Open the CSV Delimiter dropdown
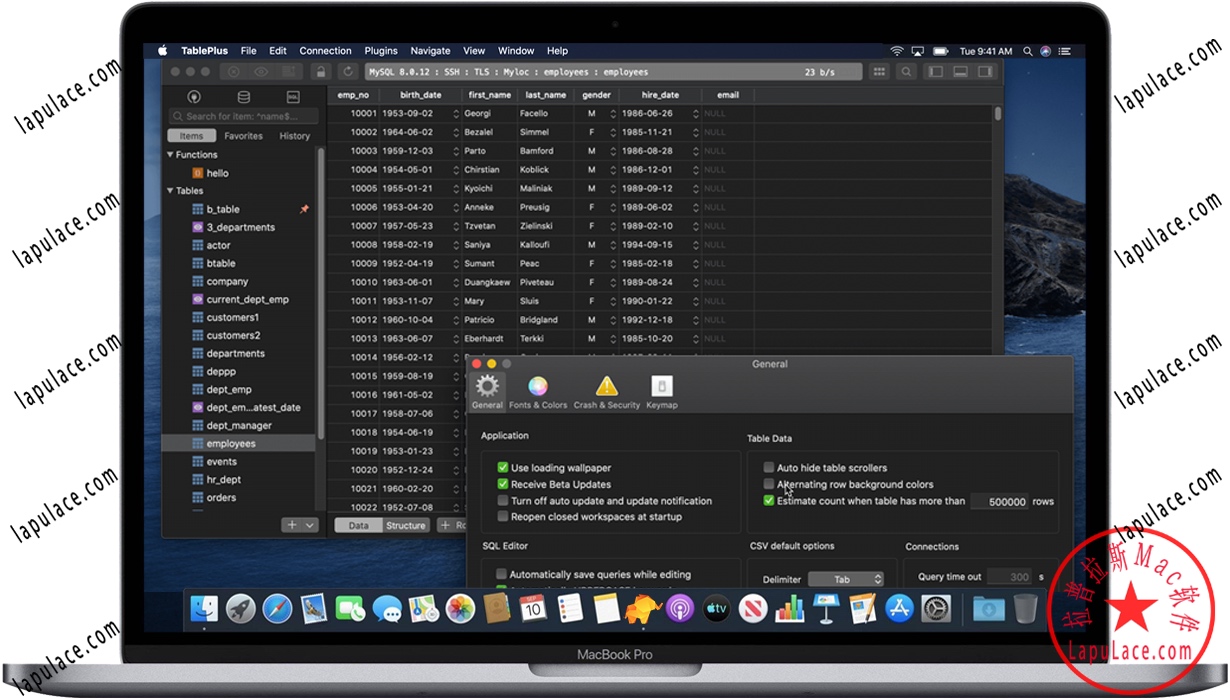The image size is (1230, 700). pos(846,578)
